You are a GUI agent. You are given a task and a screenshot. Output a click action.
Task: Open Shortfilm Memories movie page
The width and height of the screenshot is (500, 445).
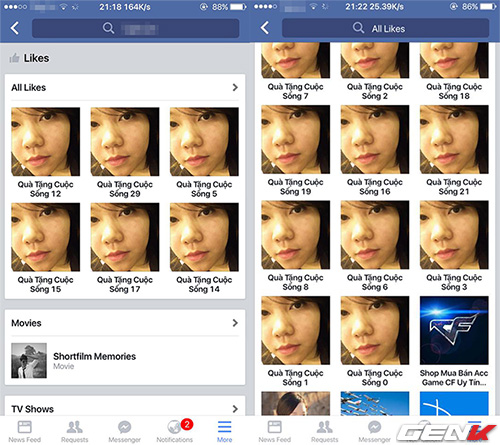(125, 361)
